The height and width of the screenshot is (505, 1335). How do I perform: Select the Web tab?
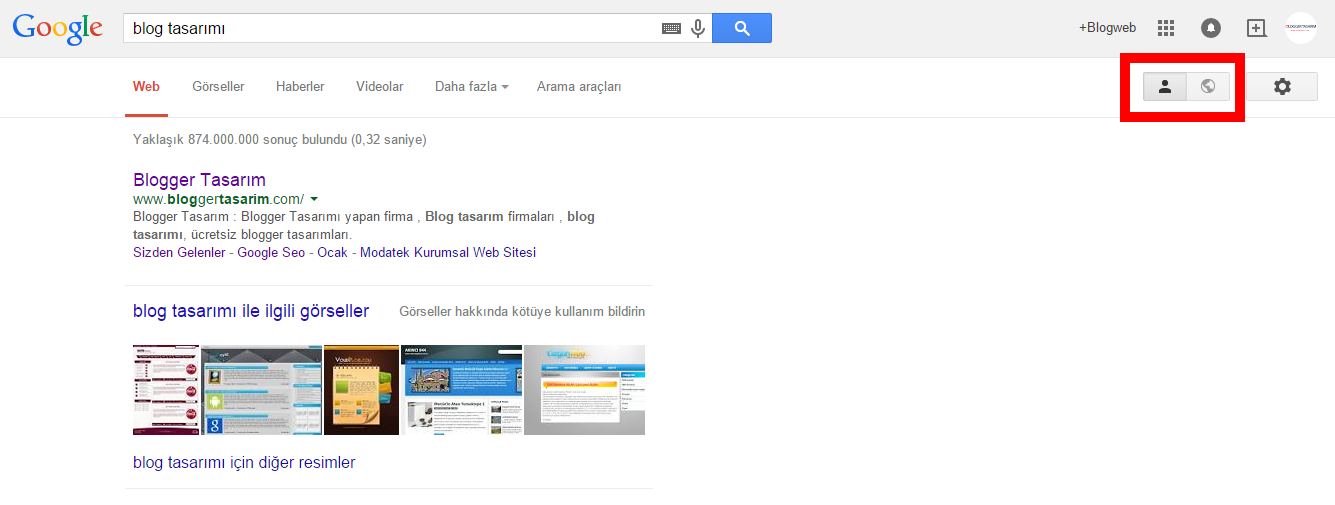[146, 87]
